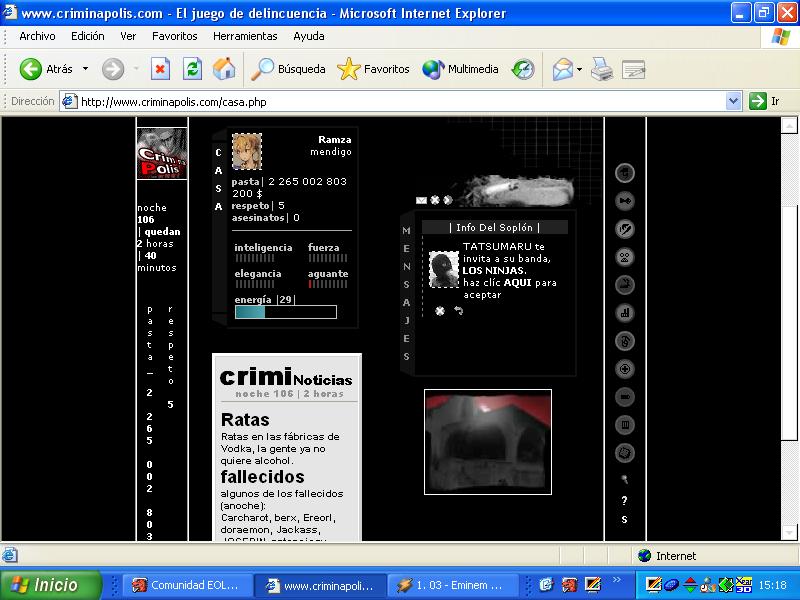Image resolution: width=800 pixels, height=600 pixels.
Task: Click the Stop button in the browser toolbar
Action: tap(160, 69)
